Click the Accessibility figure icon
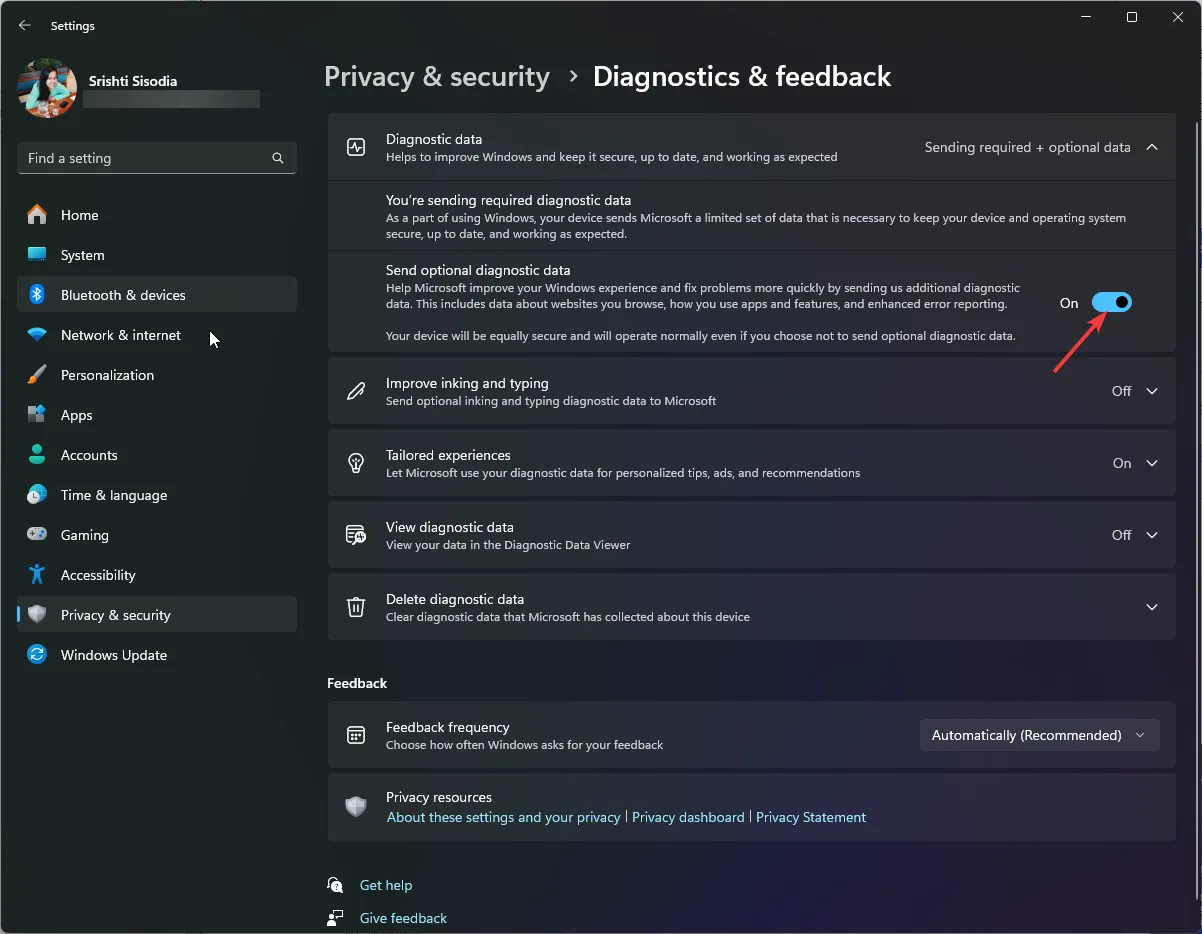The image size is (1202, 934). (37, 575)
